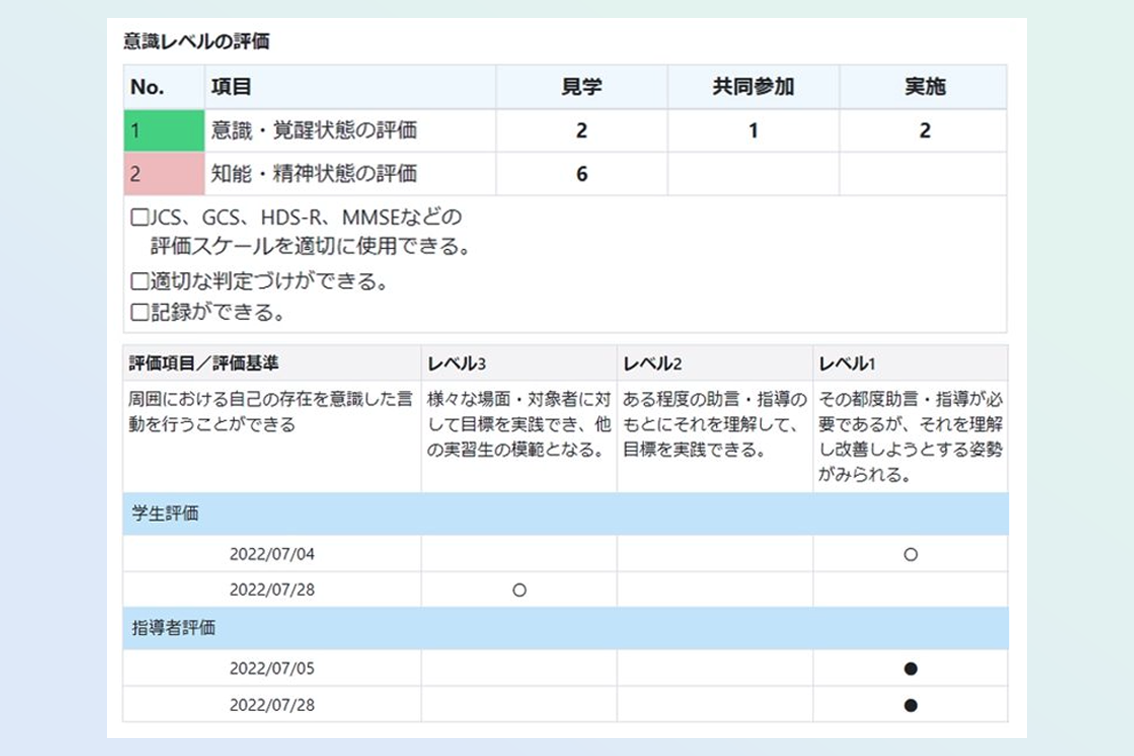Select the 意識・覚醒状態の評価 item
The image size is (1134, 756).
point(313,131)
